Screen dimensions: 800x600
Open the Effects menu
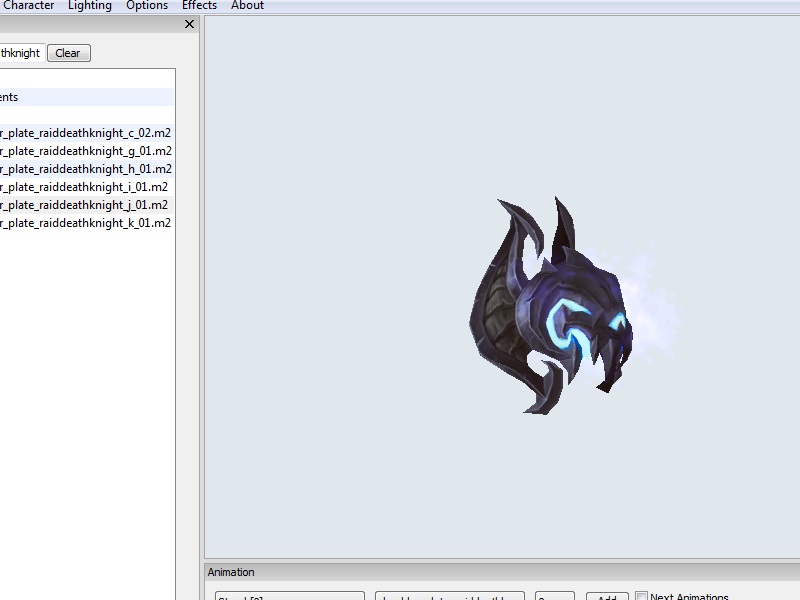point(199,5)
